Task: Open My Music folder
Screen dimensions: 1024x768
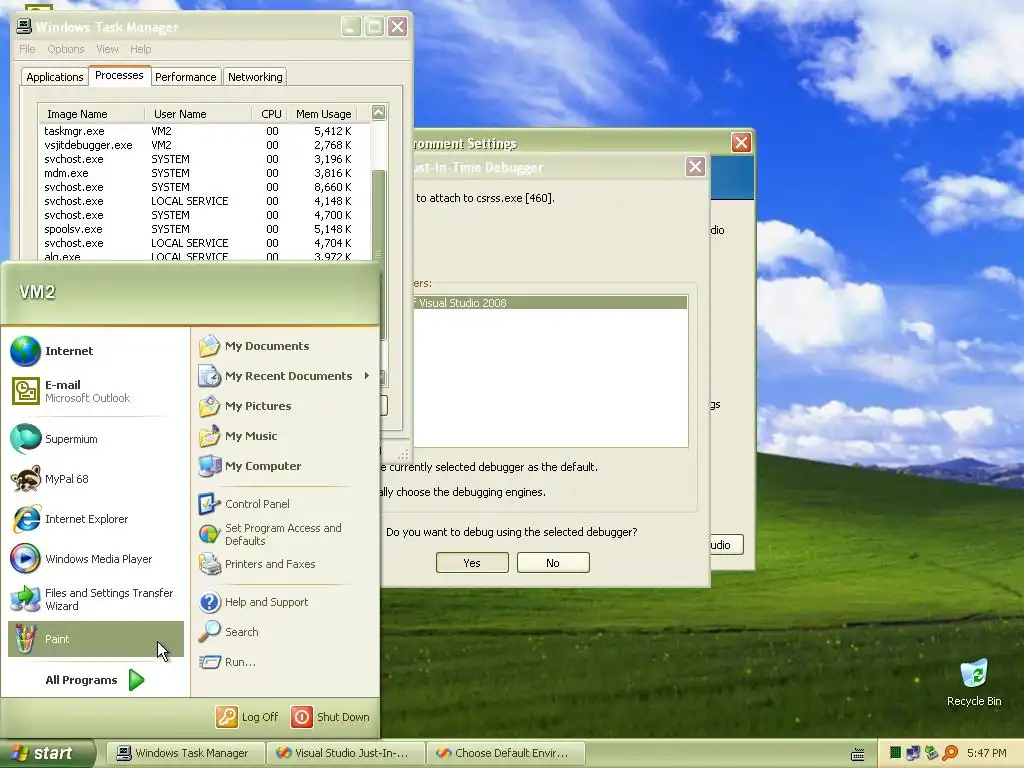Action: coord(285,436)
